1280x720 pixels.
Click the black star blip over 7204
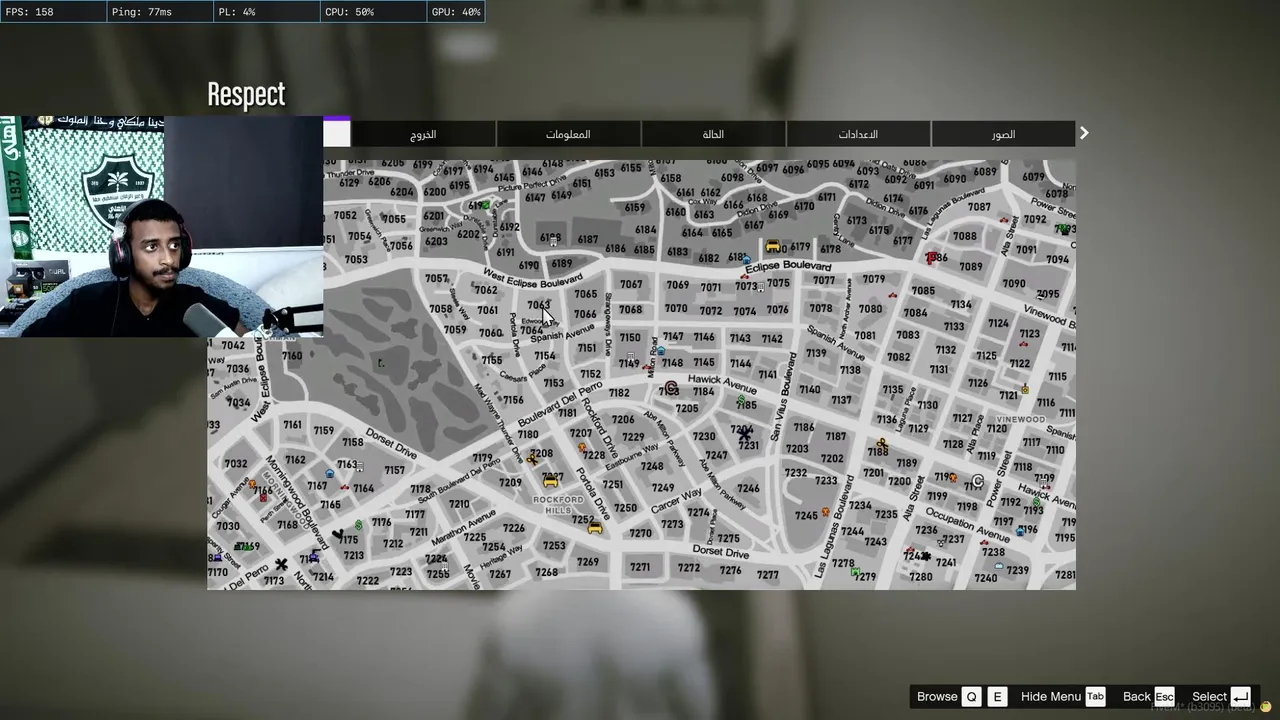[x=745, y=433]
